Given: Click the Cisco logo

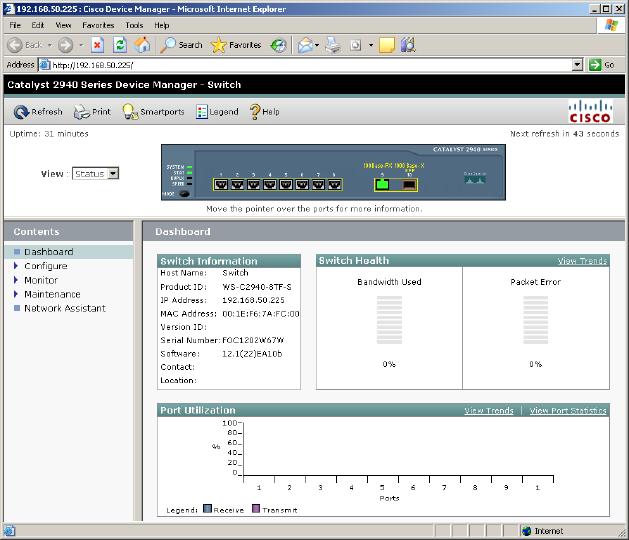Looking at the screenshot, I should pyautogui.click(x=590, y=112).
